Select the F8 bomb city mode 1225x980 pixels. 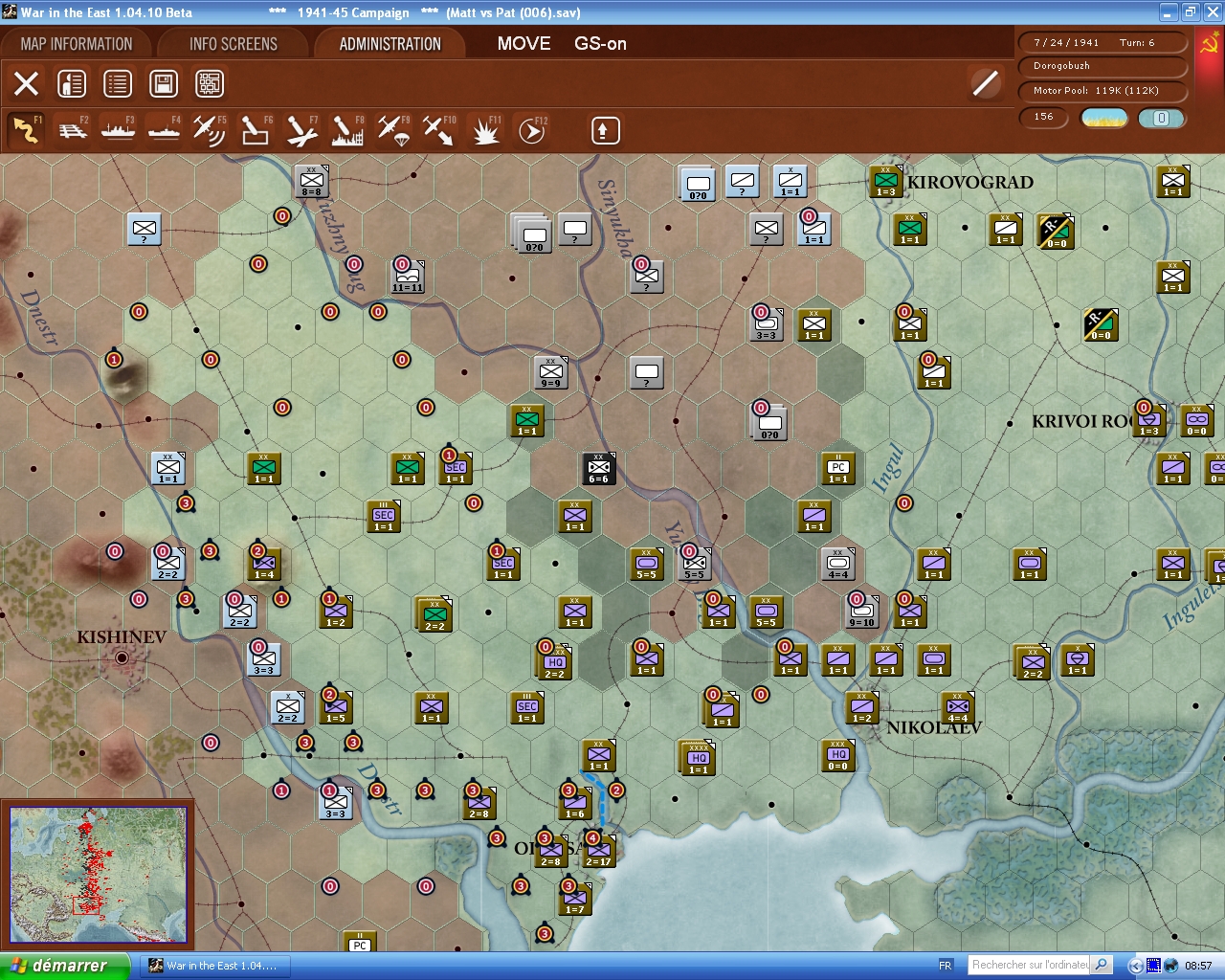pos(347,130)
